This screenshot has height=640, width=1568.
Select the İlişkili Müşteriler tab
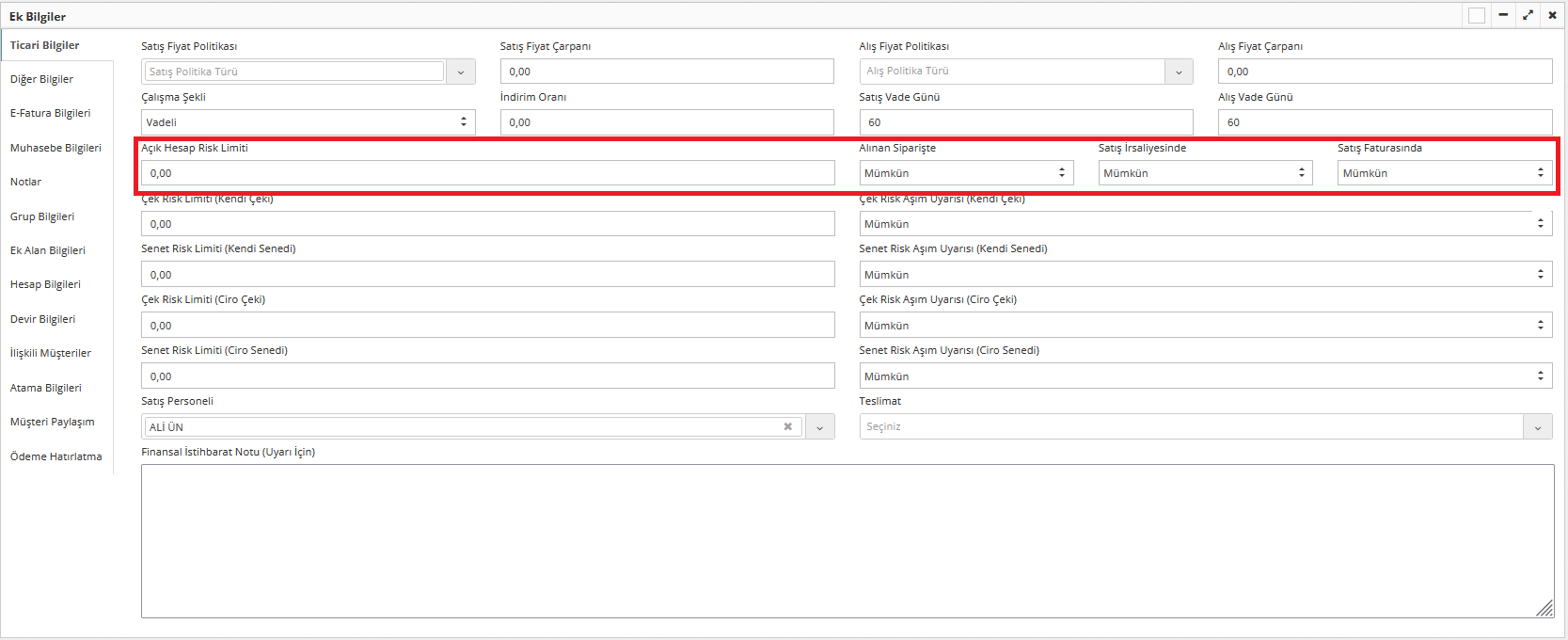(x=51, y=353)
